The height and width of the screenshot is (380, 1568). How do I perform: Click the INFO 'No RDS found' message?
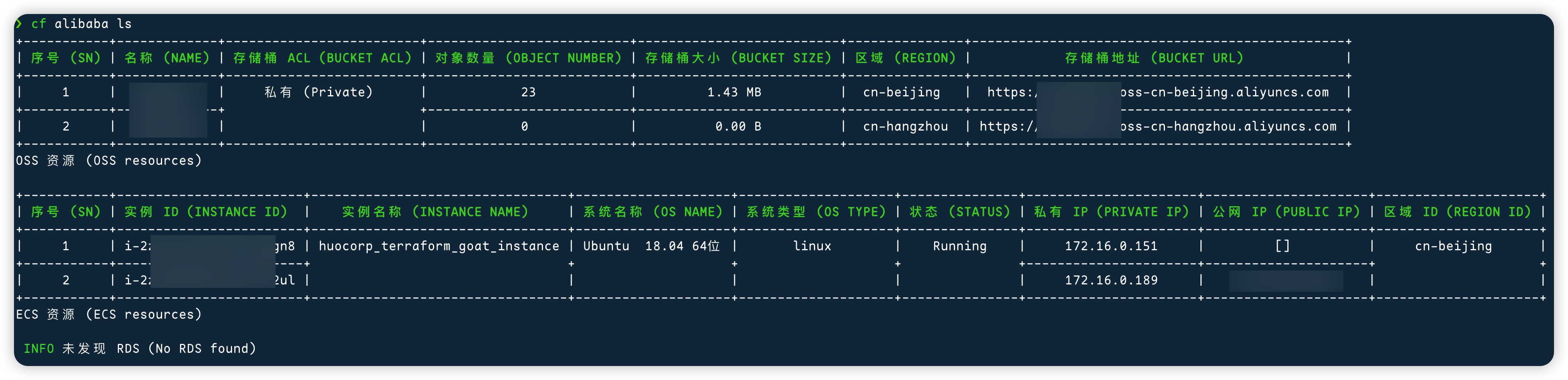point(140,349)
